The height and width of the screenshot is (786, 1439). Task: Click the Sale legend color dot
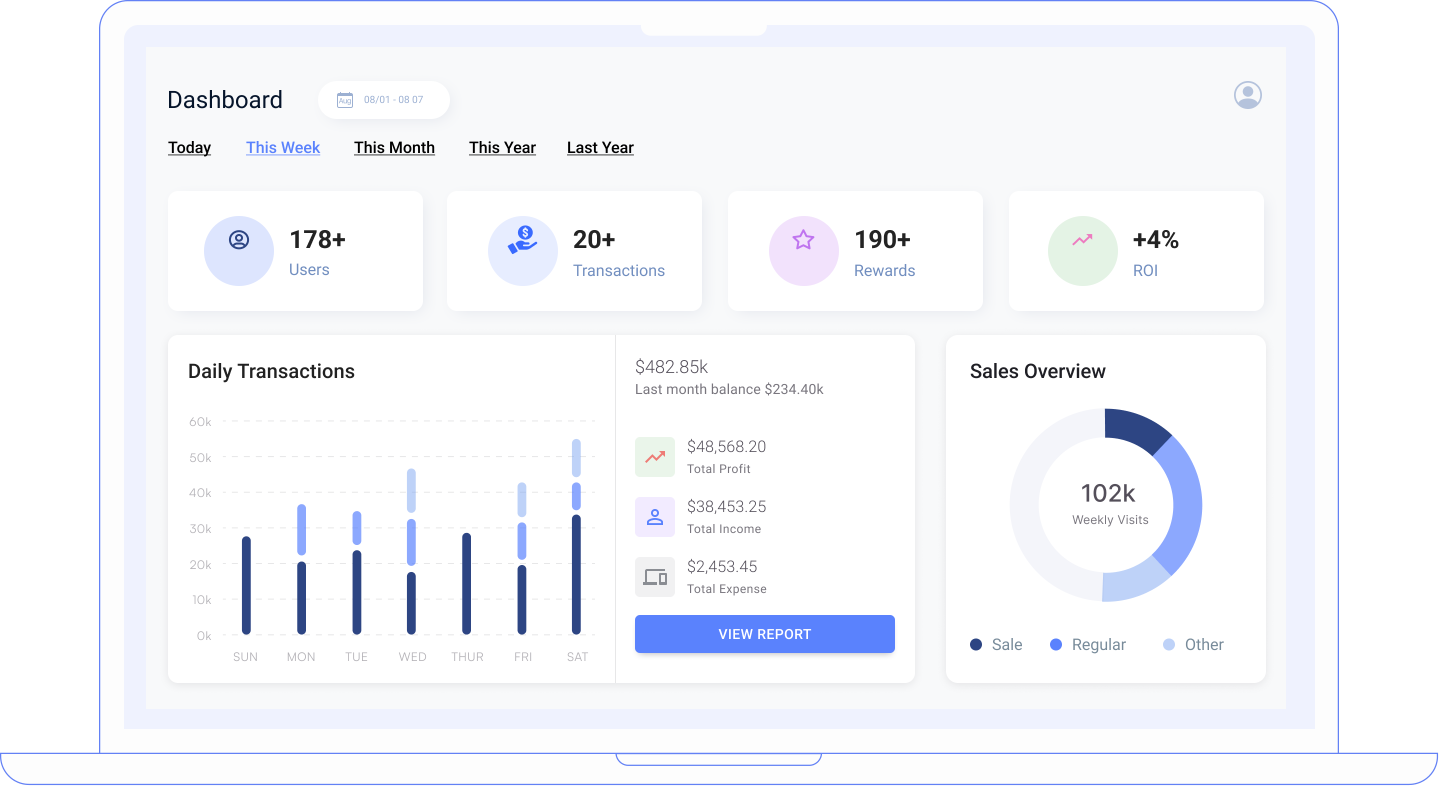[976, 645]
